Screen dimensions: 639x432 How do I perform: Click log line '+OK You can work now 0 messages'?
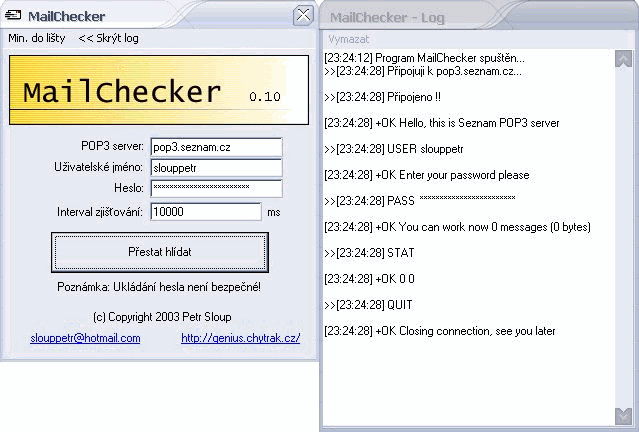click(x=457, y=227)
